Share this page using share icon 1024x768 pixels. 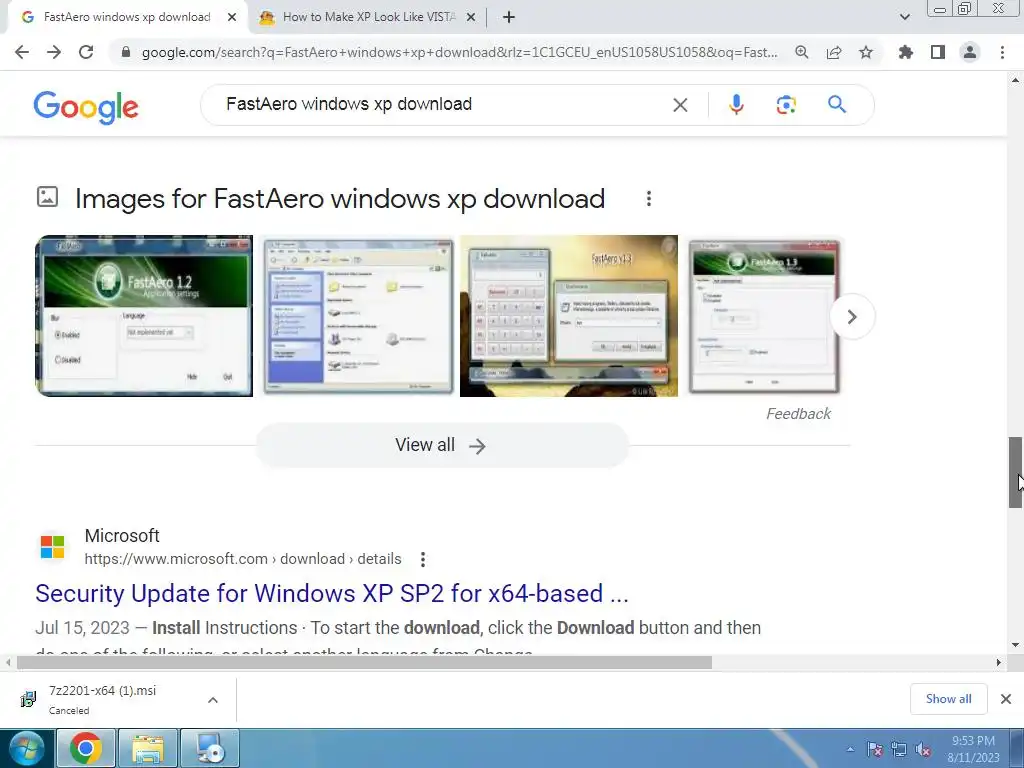click(834, 52)
